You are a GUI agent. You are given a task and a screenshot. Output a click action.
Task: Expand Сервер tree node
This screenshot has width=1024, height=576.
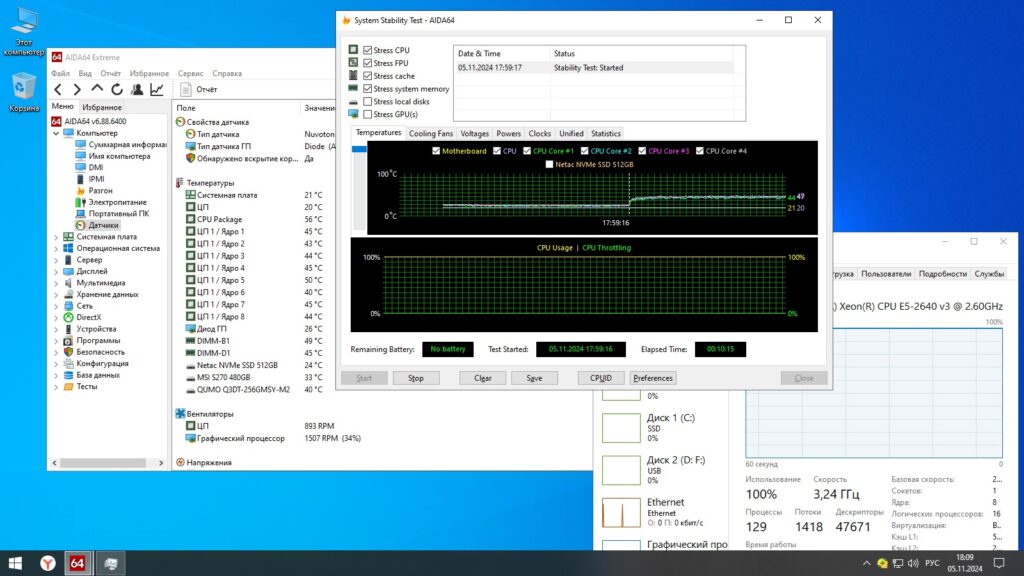pyautogui.click(x=56, y=260)
